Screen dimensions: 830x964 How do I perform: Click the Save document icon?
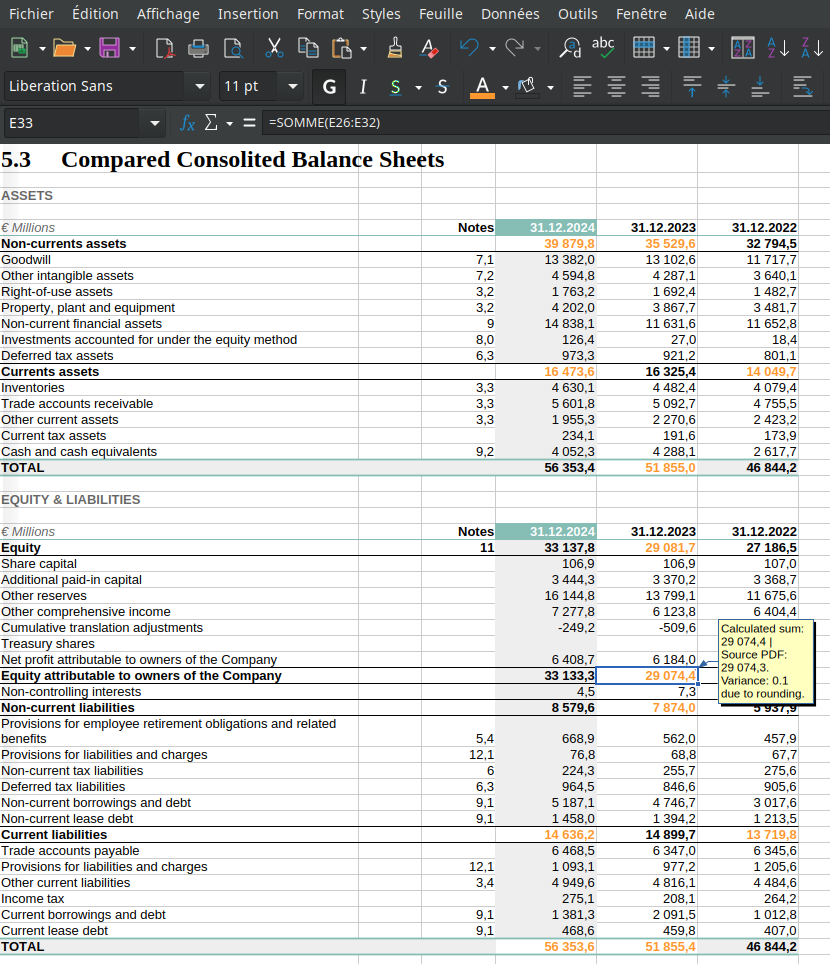[x=109, y=47]
